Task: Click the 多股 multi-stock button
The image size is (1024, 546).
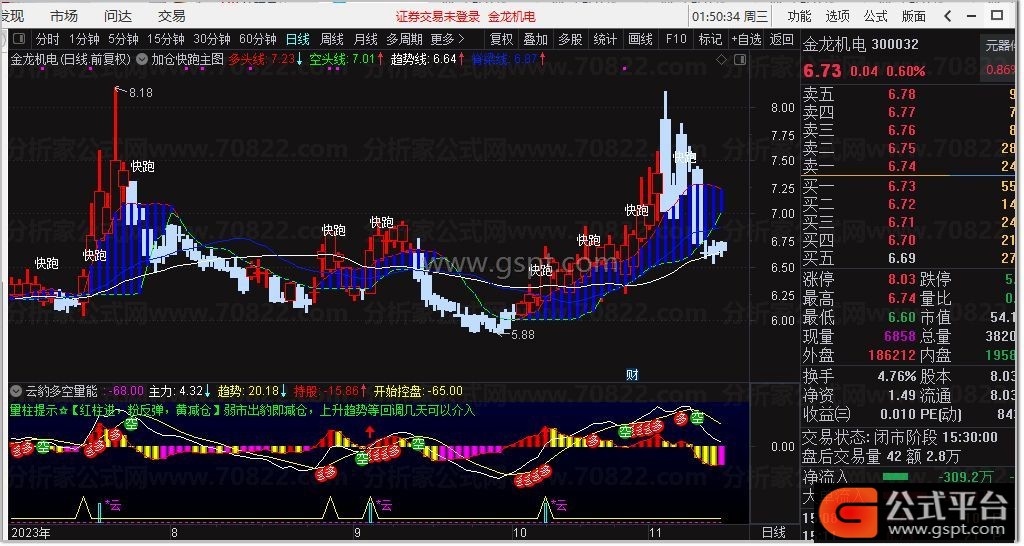Action: tap(570, 39)
